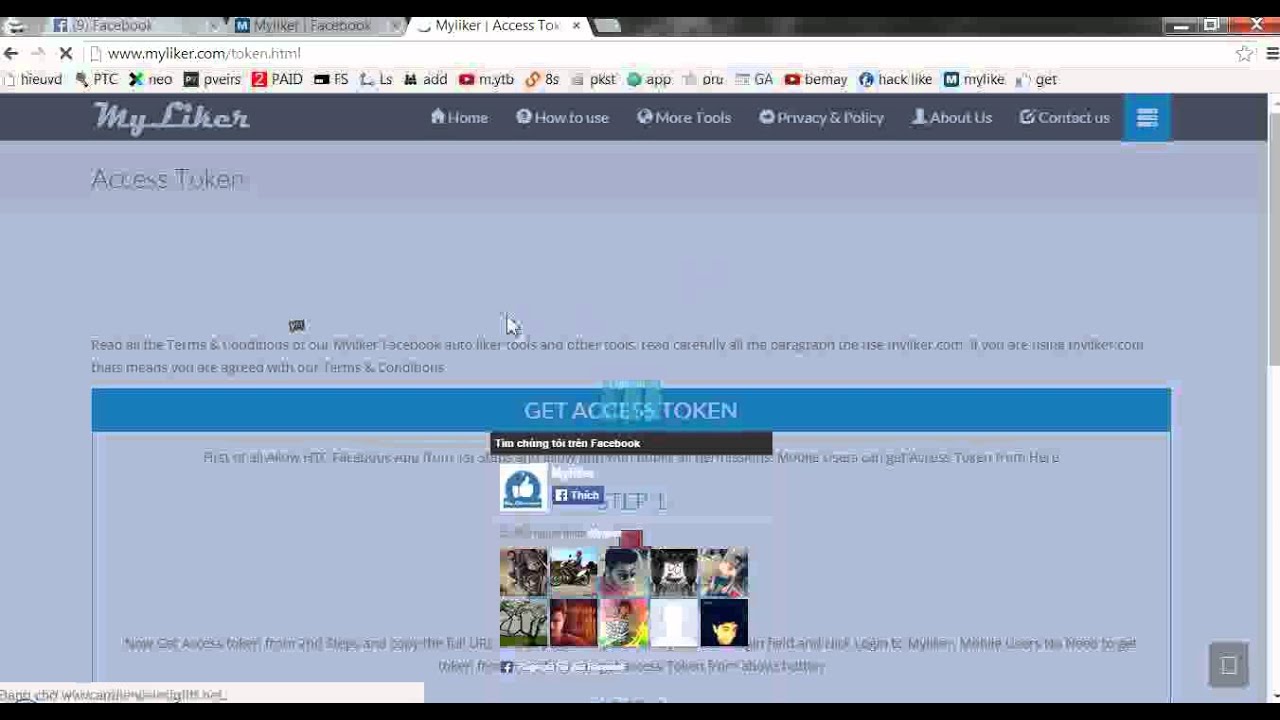Stop loading the current page

coord(66,53)
